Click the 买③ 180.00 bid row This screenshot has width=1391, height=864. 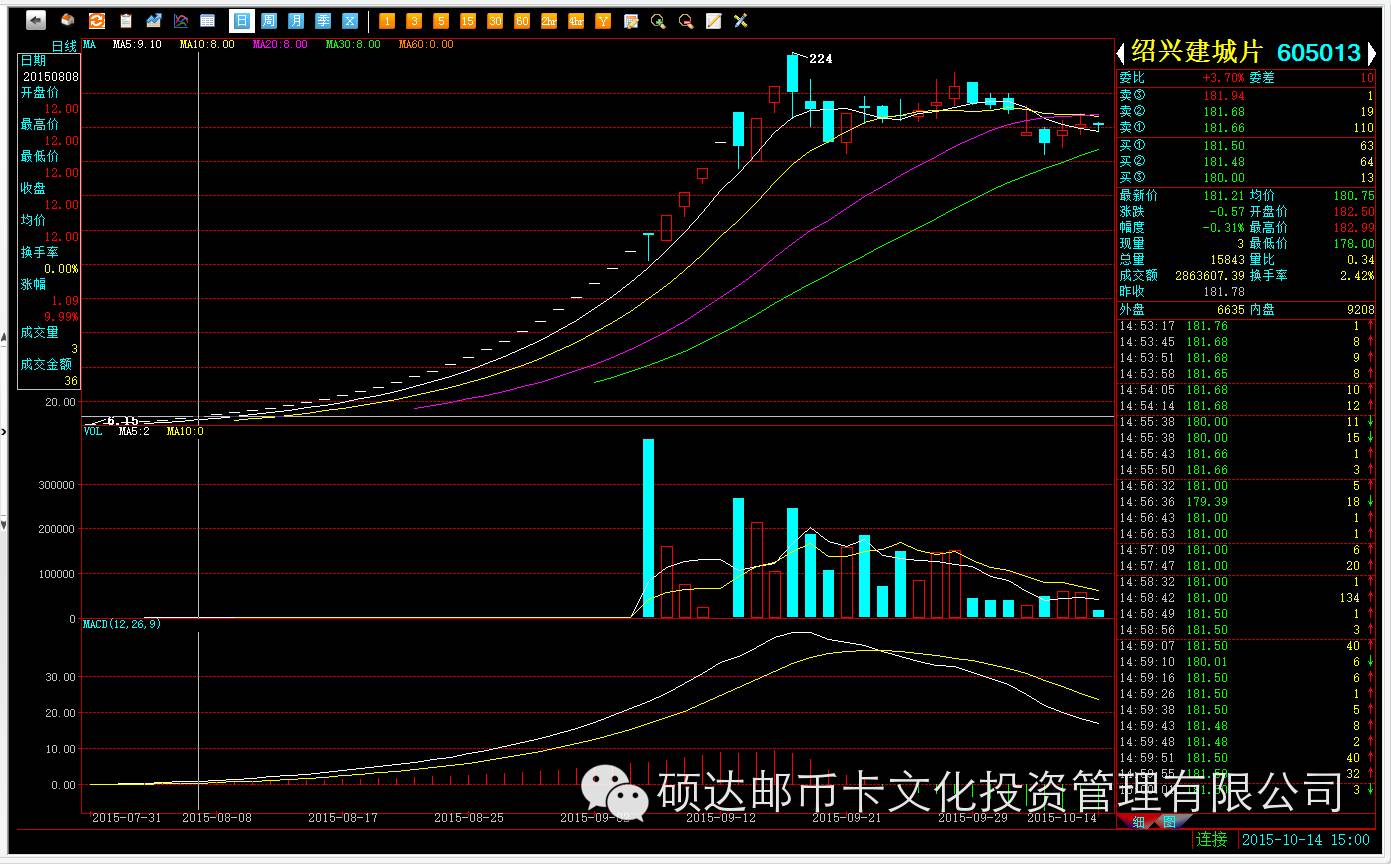click(1246, 178)
